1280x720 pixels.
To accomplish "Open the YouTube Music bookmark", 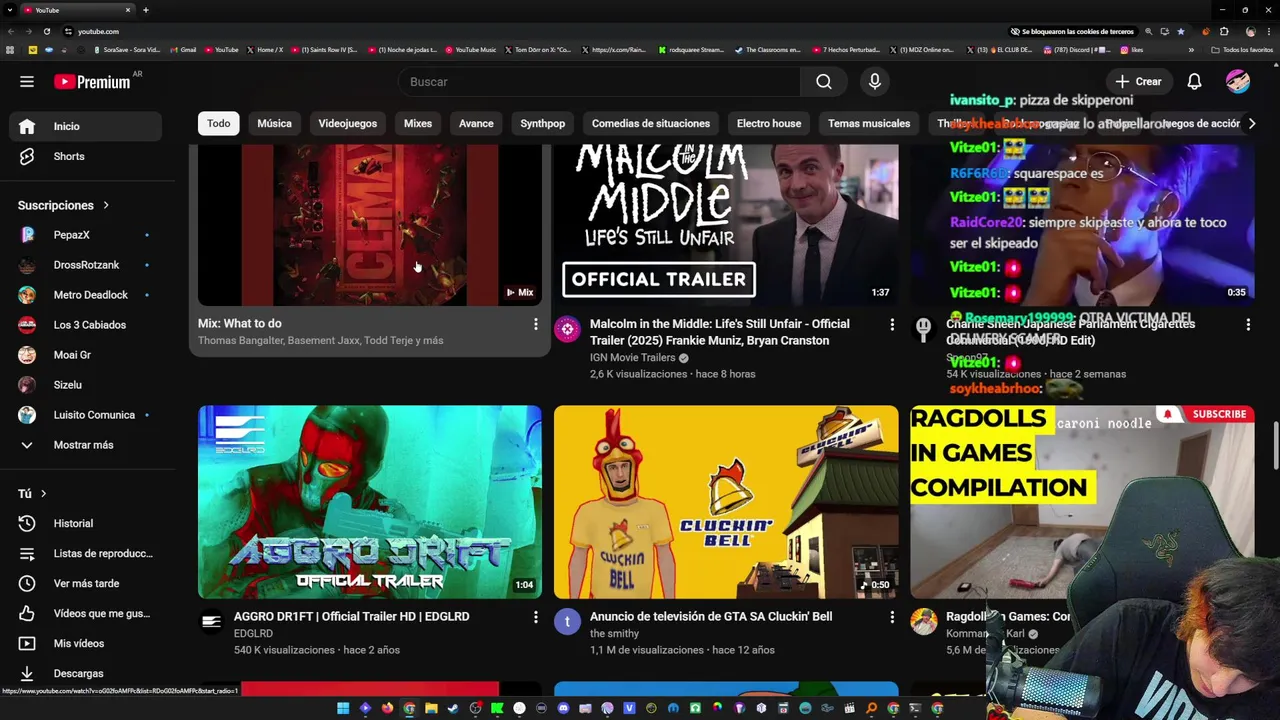I will (471, 49).
